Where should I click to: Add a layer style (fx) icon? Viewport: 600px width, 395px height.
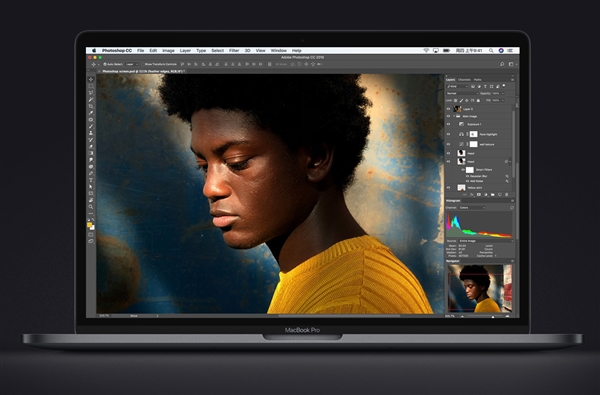(x=471, y=194)
